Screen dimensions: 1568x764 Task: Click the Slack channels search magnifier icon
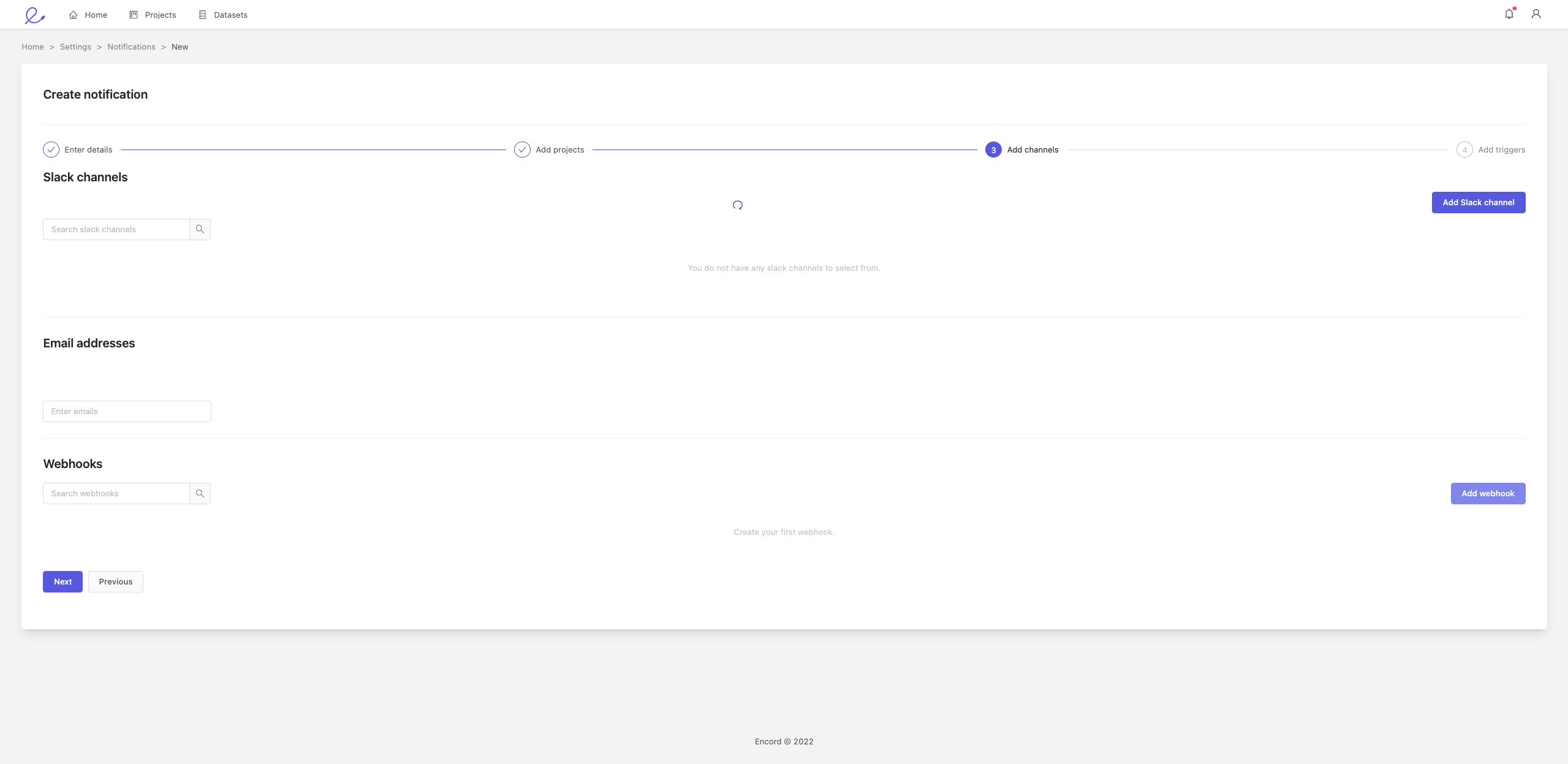pyautogui.click(x=200, y=229)
